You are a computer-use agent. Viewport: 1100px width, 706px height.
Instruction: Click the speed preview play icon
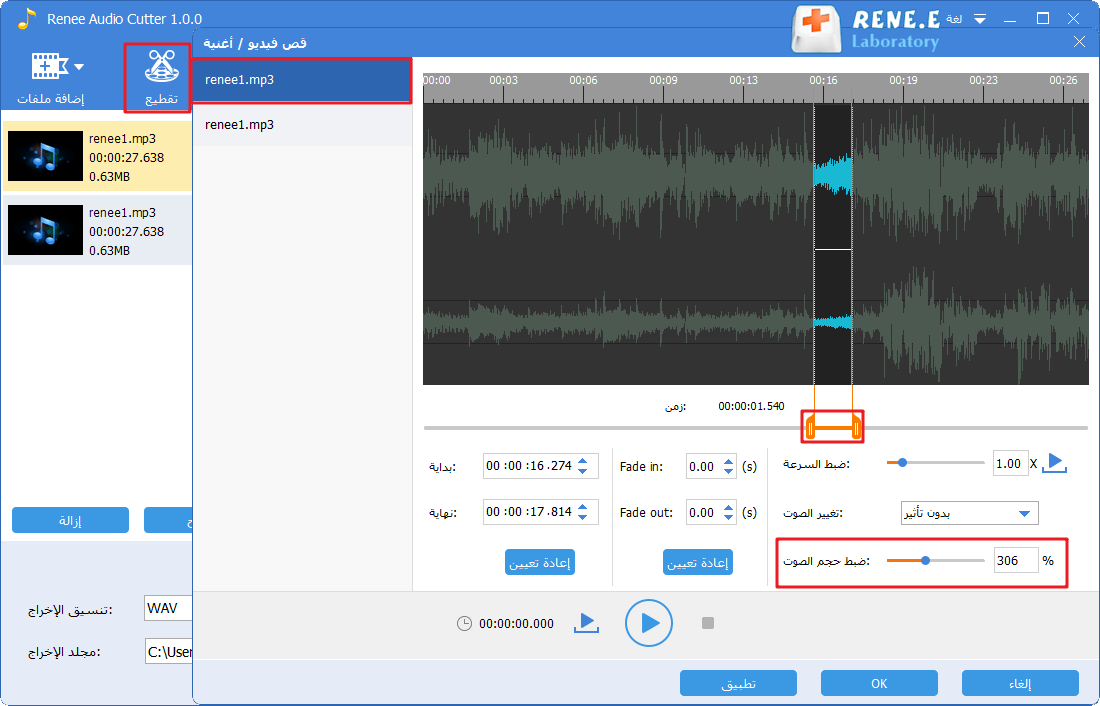click(1054, 463)
